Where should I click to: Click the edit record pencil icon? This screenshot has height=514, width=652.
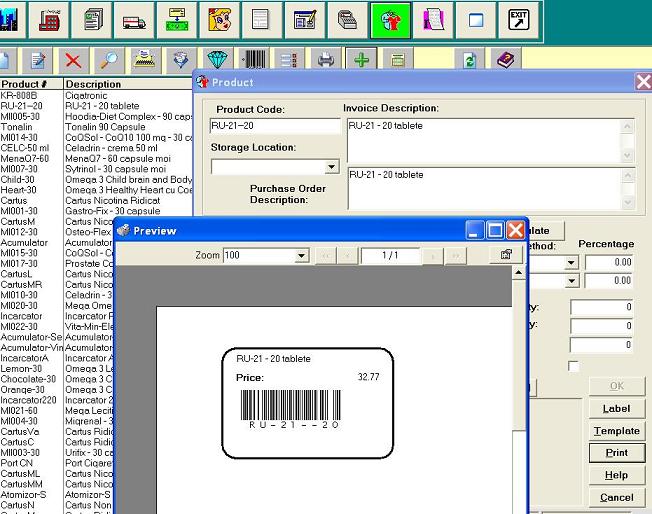(39, 61)
